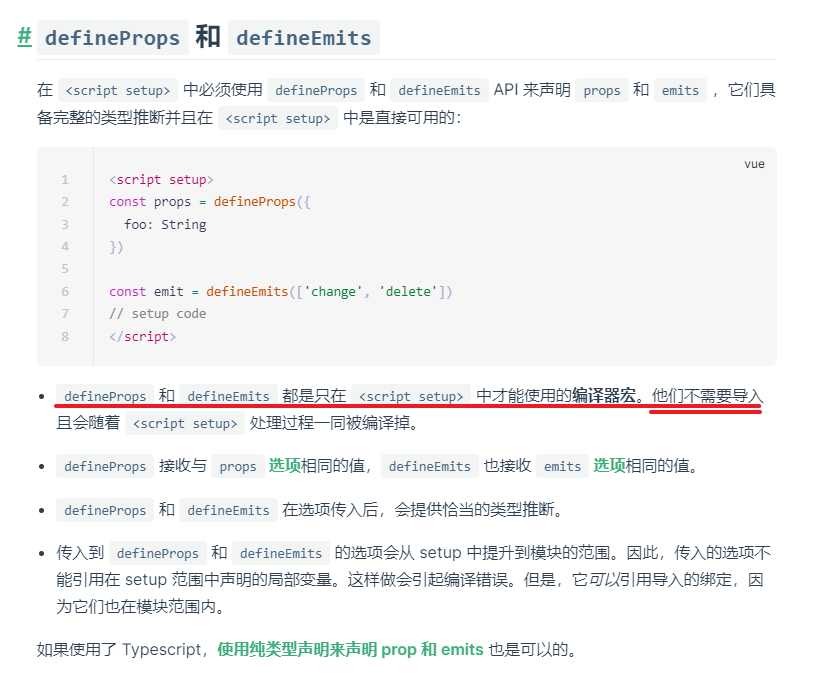Click line number 1 in the code gutter
Viewport: 826px width, 673px height.
coord(65,180)
